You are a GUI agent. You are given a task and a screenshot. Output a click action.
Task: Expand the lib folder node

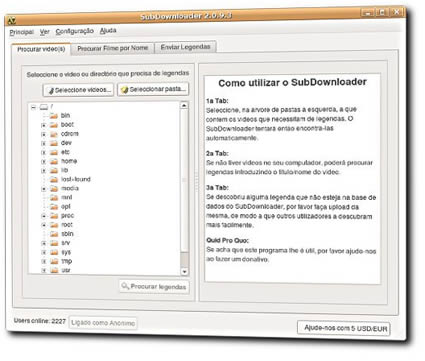point(43,171)
